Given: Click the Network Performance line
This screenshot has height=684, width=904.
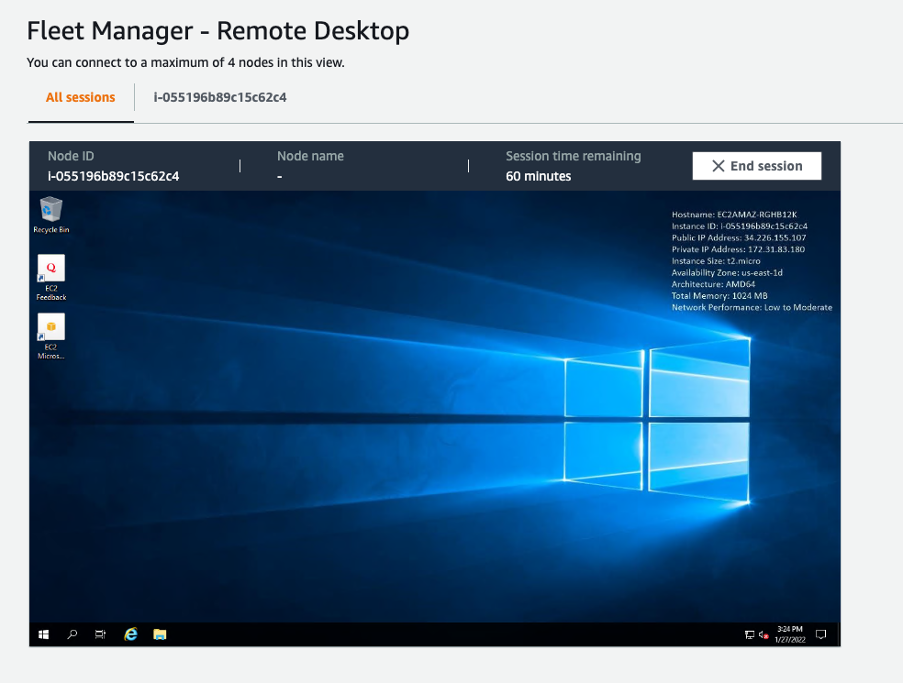Looking at the screenshot, I should [752, 307].
